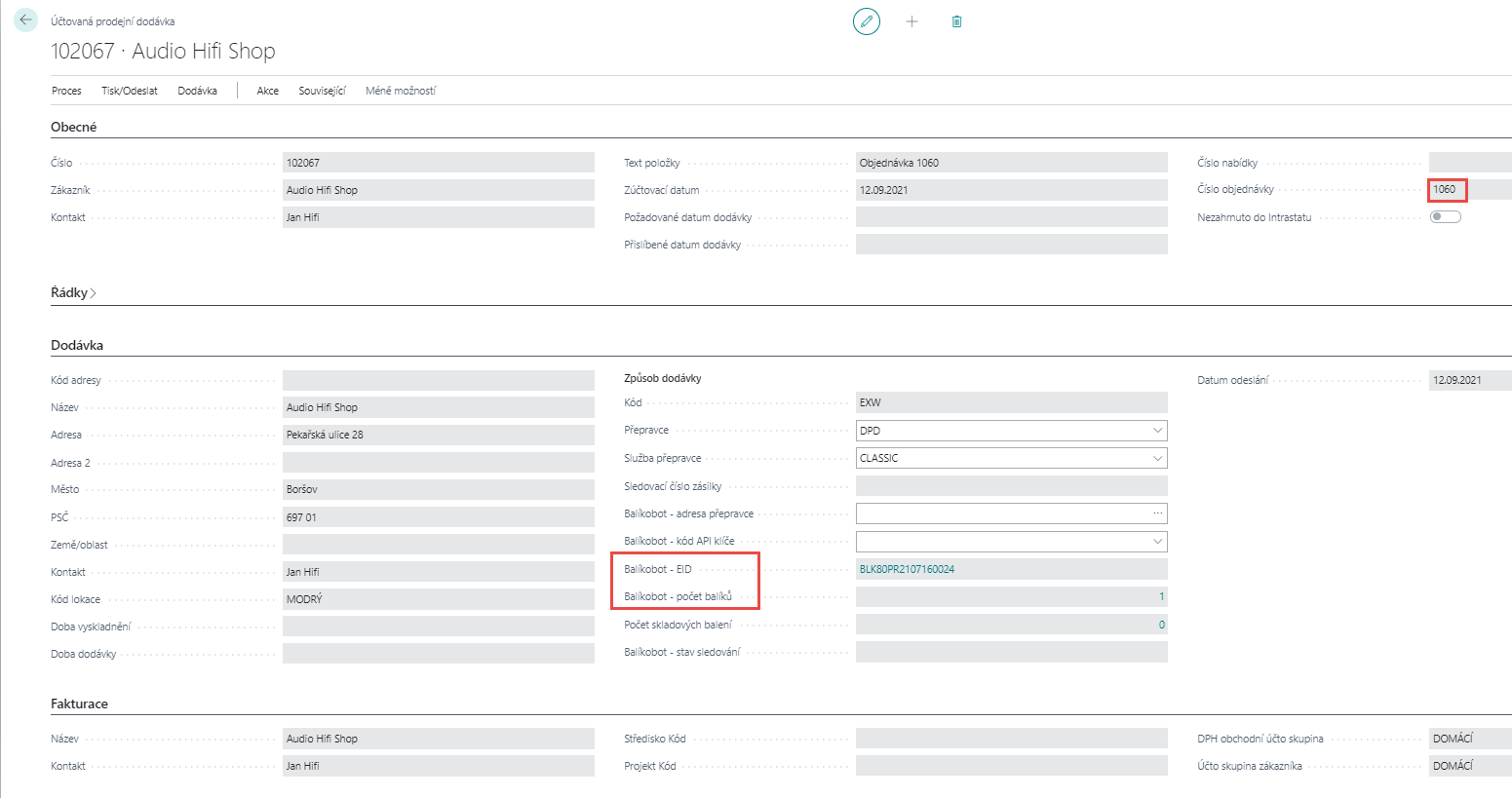Image resolution: width=1512 pixels, height=798 pixels.
Task: Click the plus new record icon
Action: pyautogui.click(x=911, y=21)
